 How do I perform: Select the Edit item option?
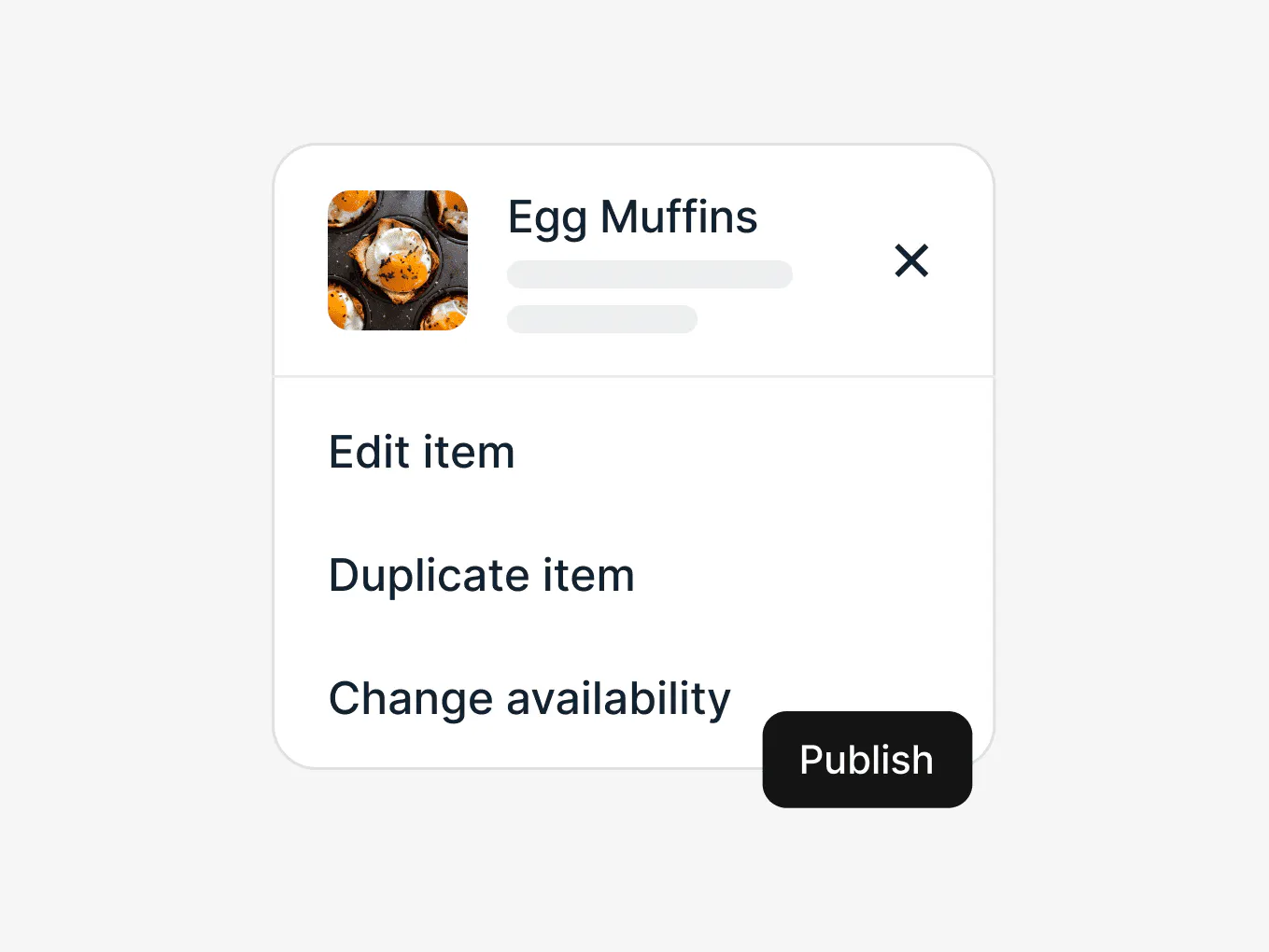(x=422, y=453)
